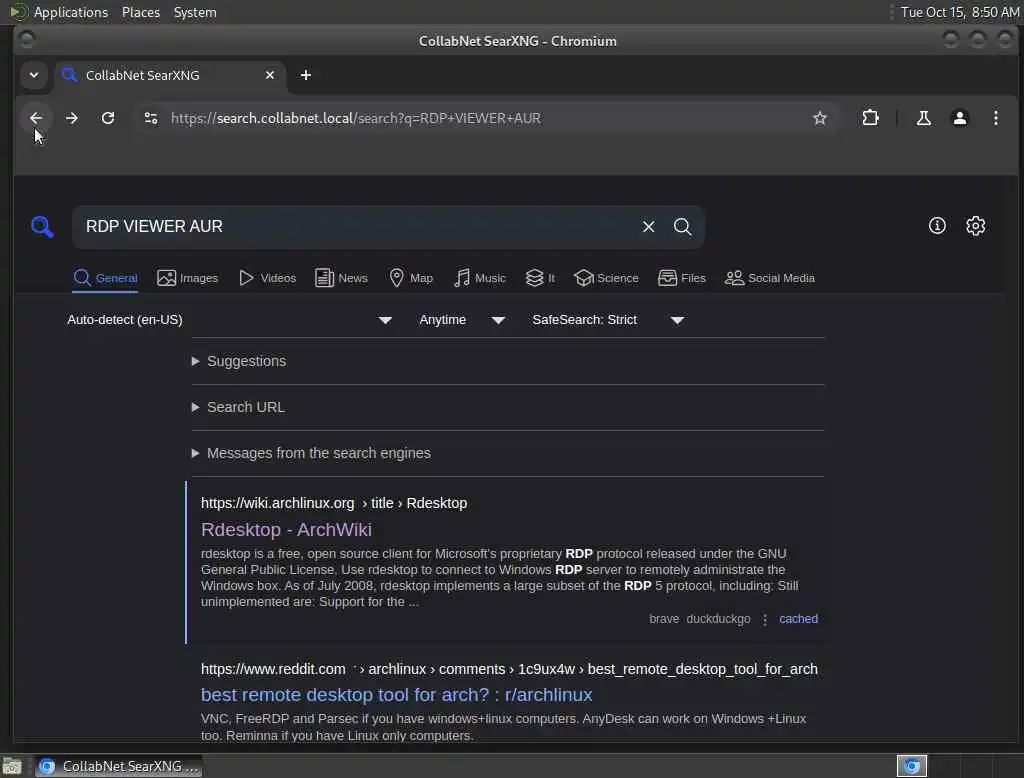This screenshot has height=778, width=1024.
Task: Switch to the Videos category
Action: point(267,278)
